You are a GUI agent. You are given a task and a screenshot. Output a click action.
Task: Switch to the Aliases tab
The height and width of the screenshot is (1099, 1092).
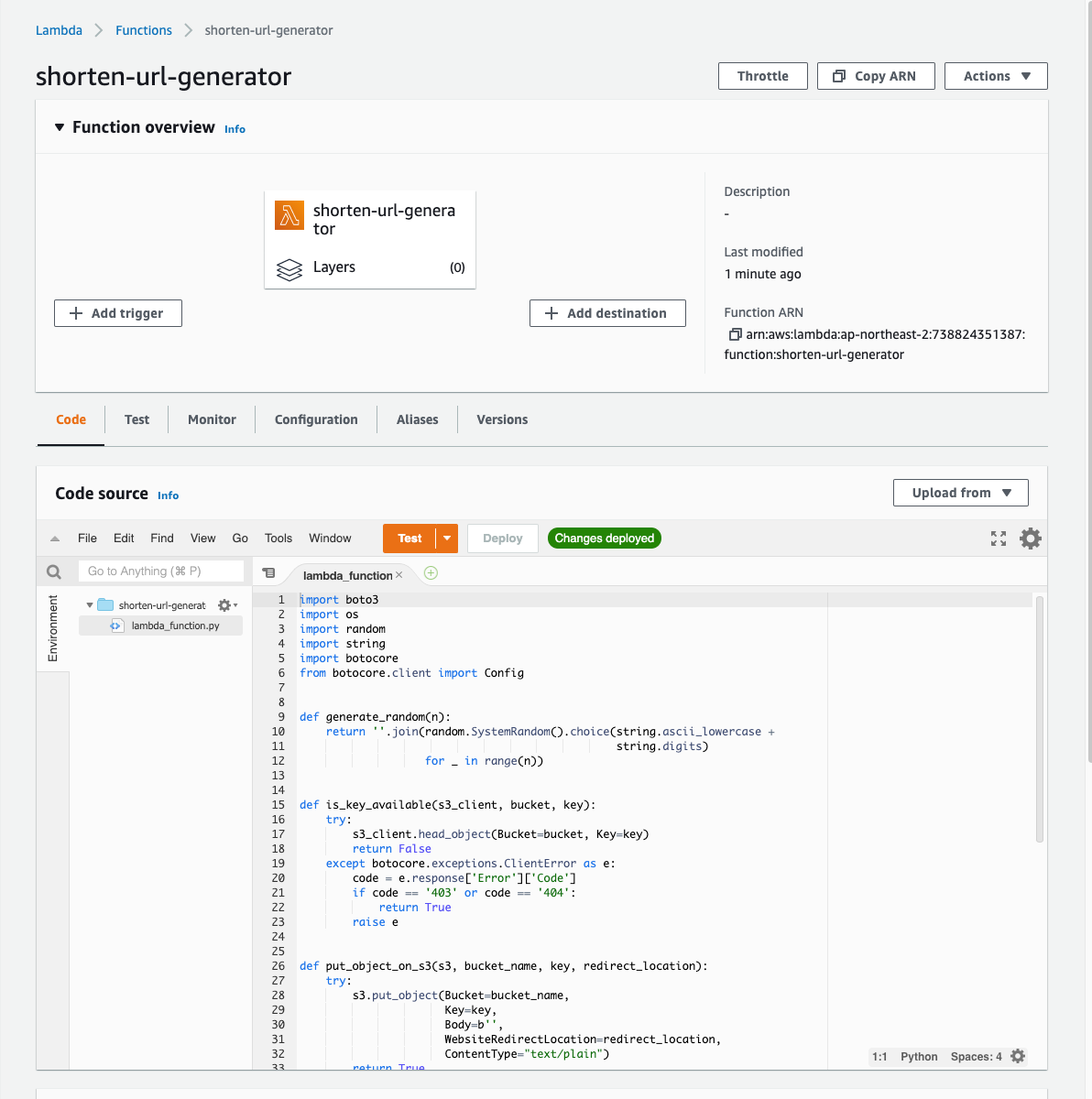(x=417, y=419)
